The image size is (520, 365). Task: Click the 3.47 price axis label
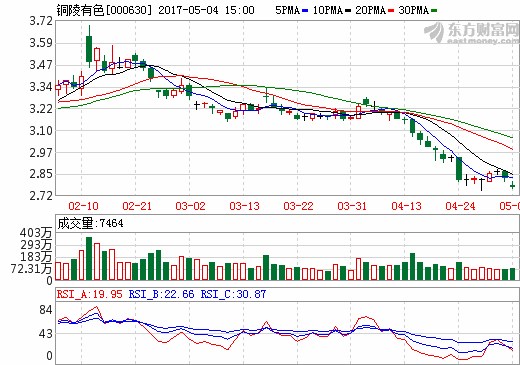click(x=41, y=65)
